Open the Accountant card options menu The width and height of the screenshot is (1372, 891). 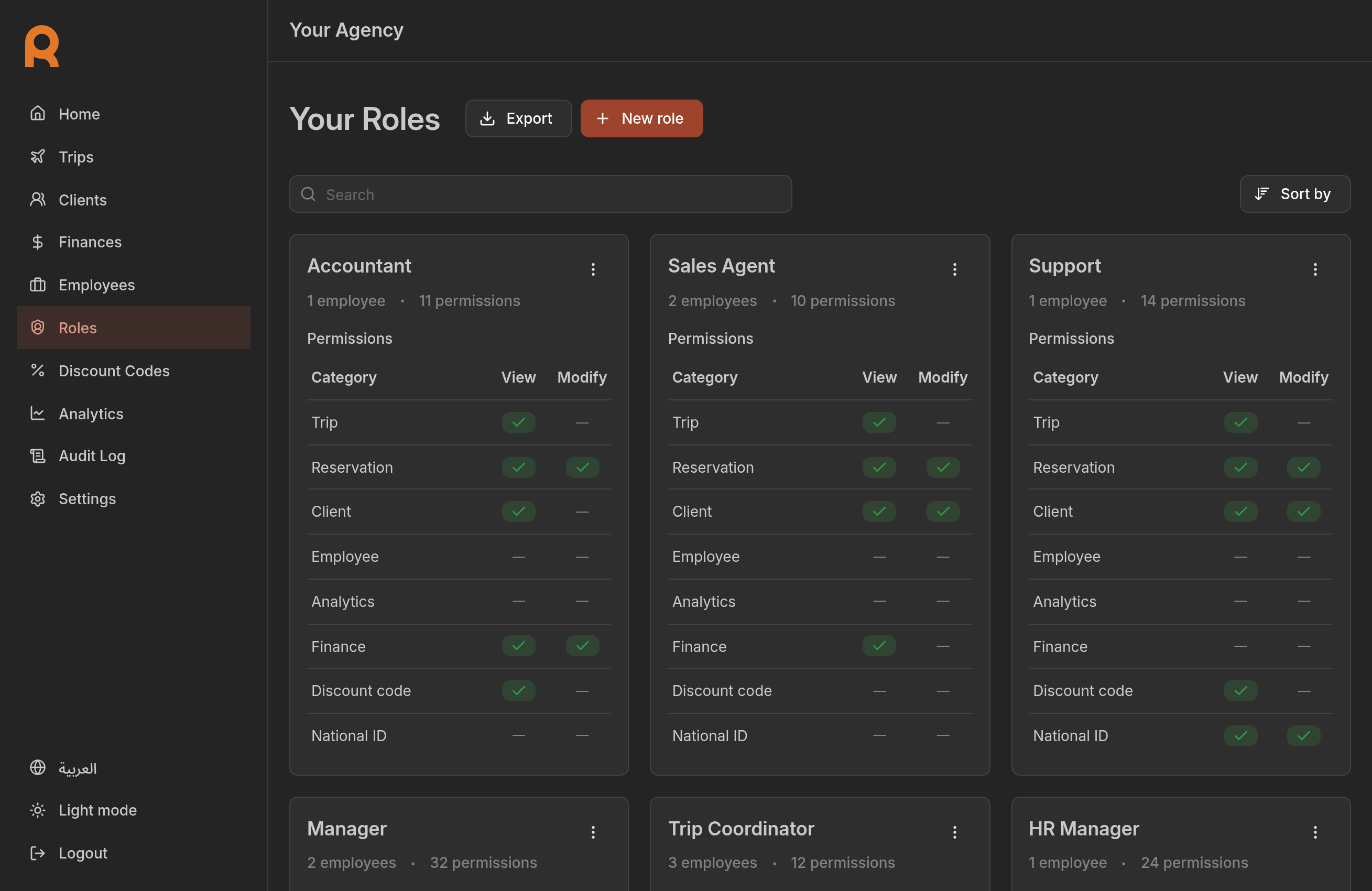593,269
